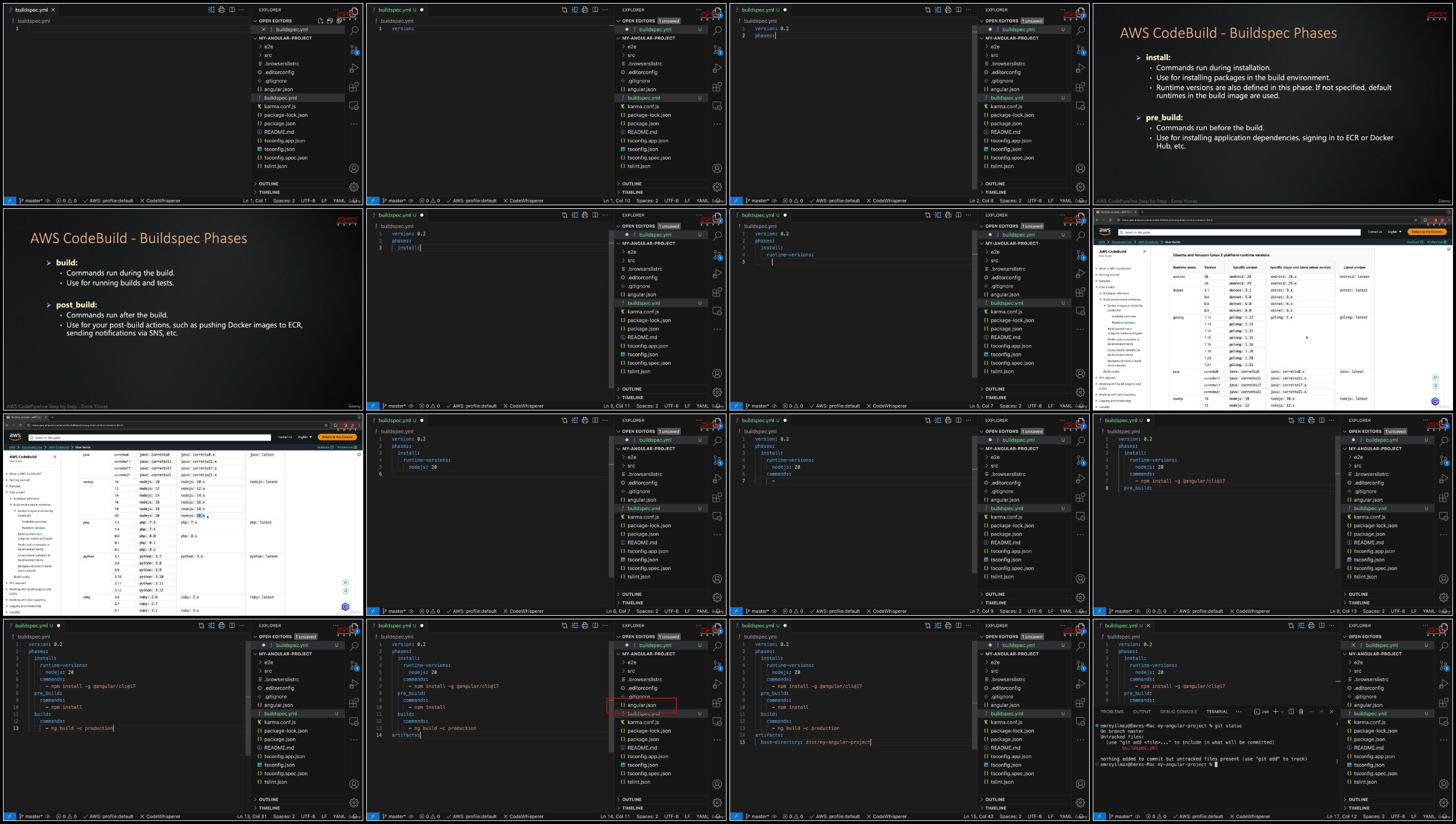Click New Untitled File icon in OPEN EDITORS header
The height and width of the screenshot is (824, 1456).
(320, 21)
